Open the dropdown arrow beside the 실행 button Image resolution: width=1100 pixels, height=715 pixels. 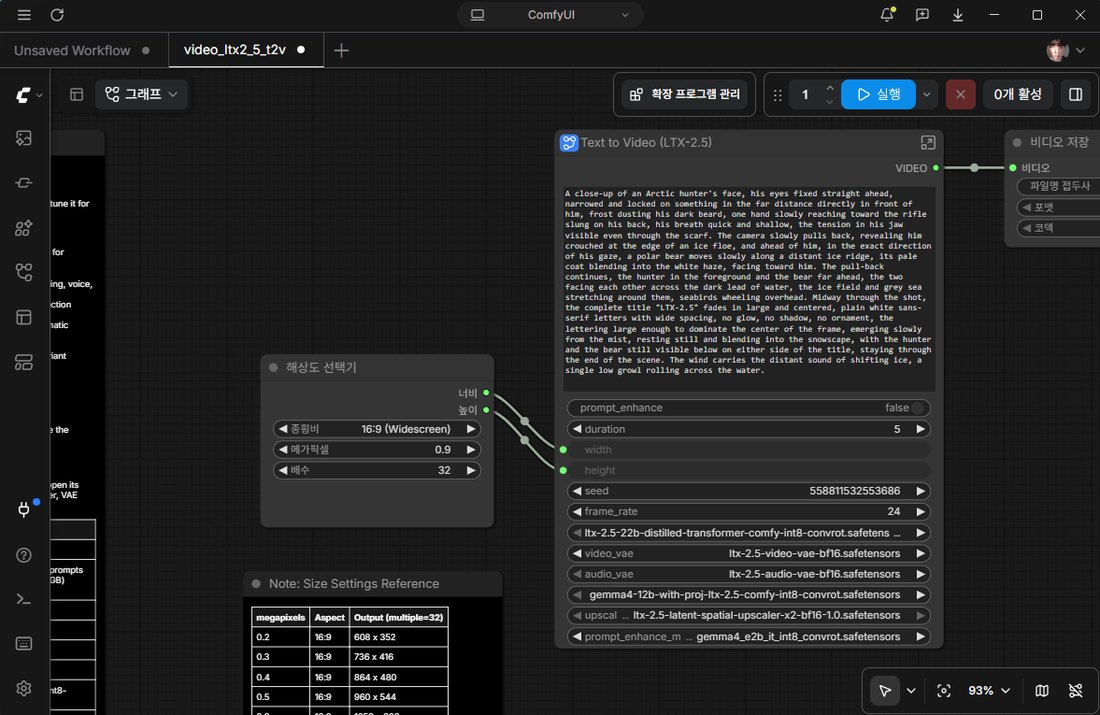coord(927,95)
